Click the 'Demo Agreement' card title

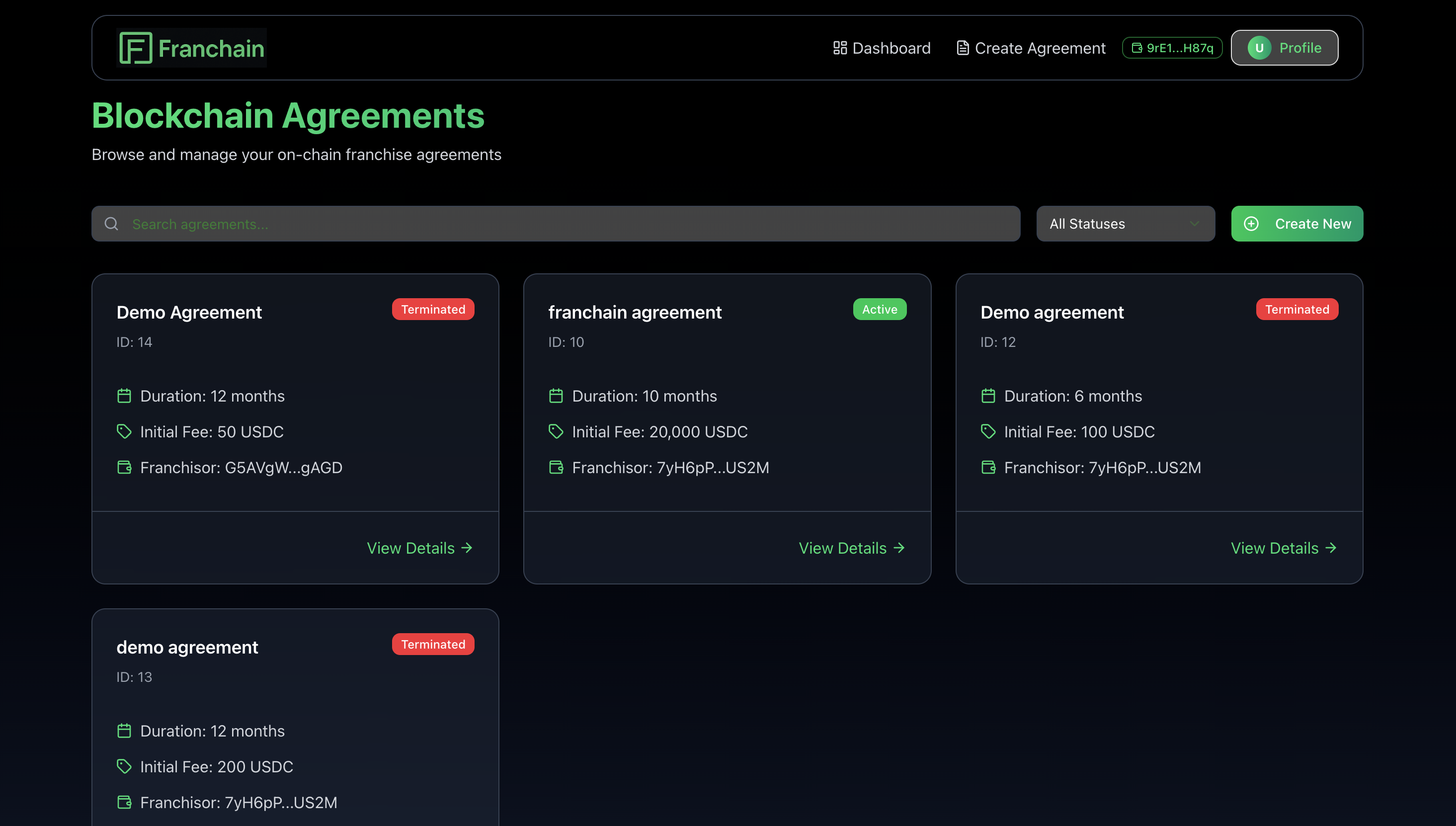[189, 312]
